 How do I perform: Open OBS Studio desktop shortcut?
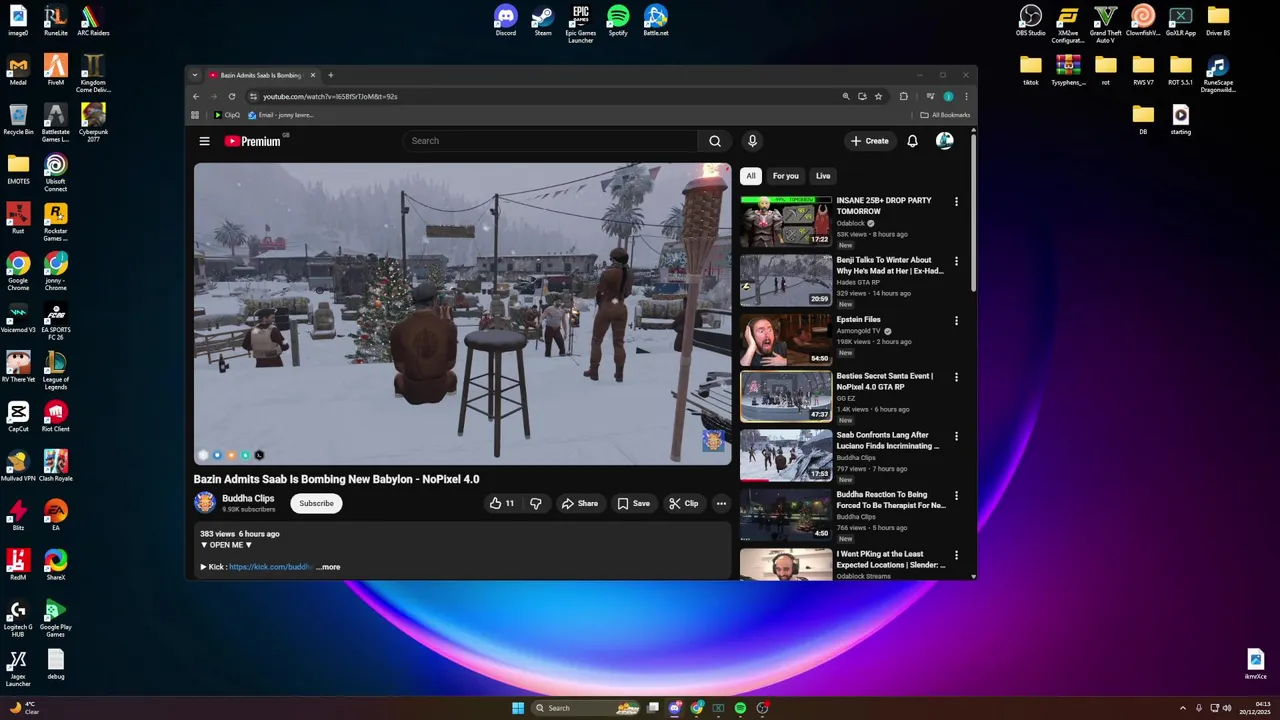1030,20
